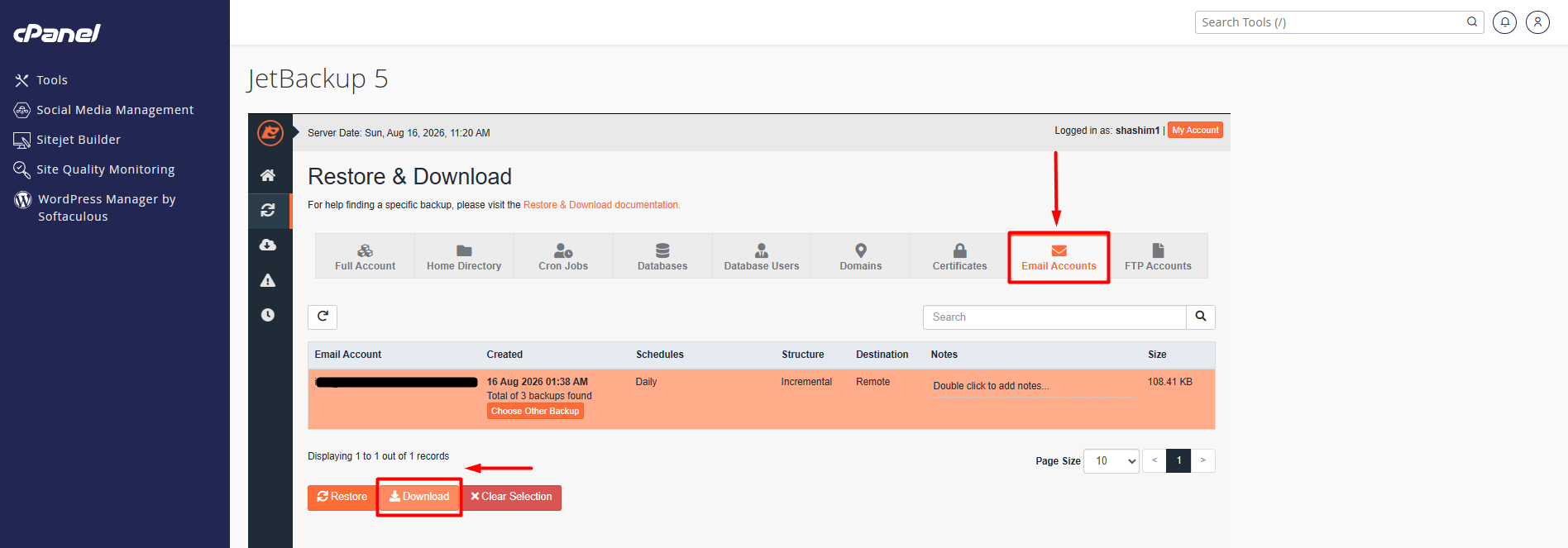Click the Email Account column header
The image size is (1568, 548).
[348, 355]
